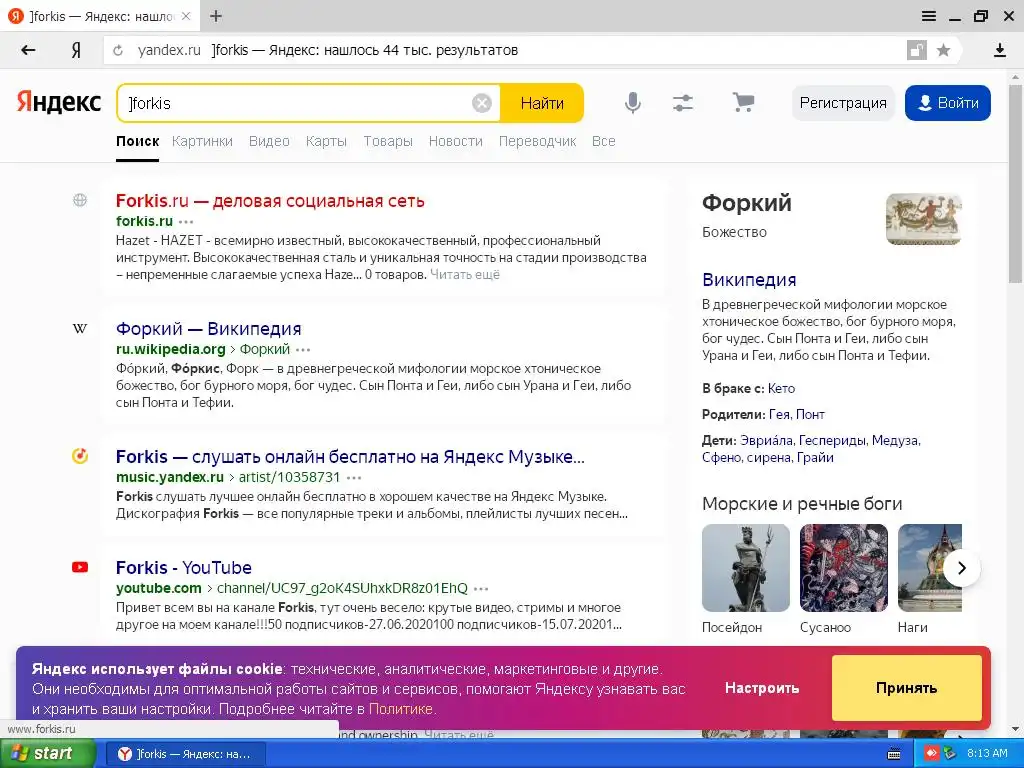The image size is (1024, 768).
Task: Open Forkis.ru — деловая социальная сеть result
Action: click(x=270, y=200)
